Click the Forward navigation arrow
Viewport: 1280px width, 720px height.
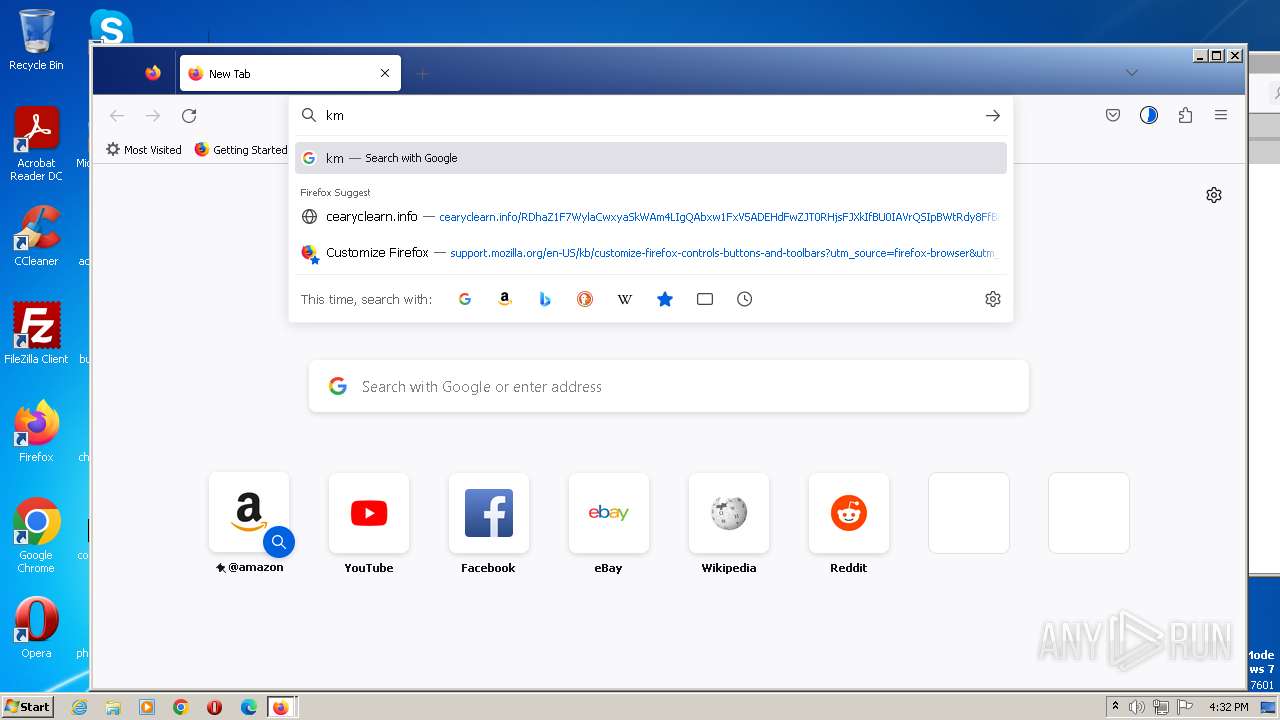tap(153, 116)
